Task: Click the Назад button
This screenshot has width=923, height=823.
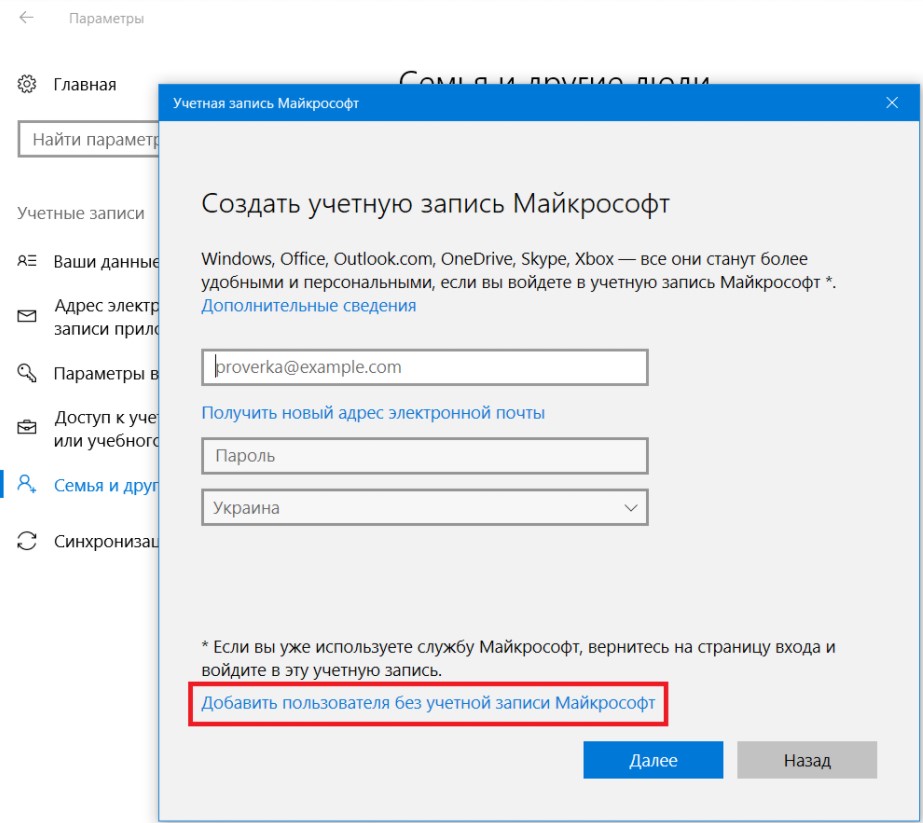Action: click(806, 760)
